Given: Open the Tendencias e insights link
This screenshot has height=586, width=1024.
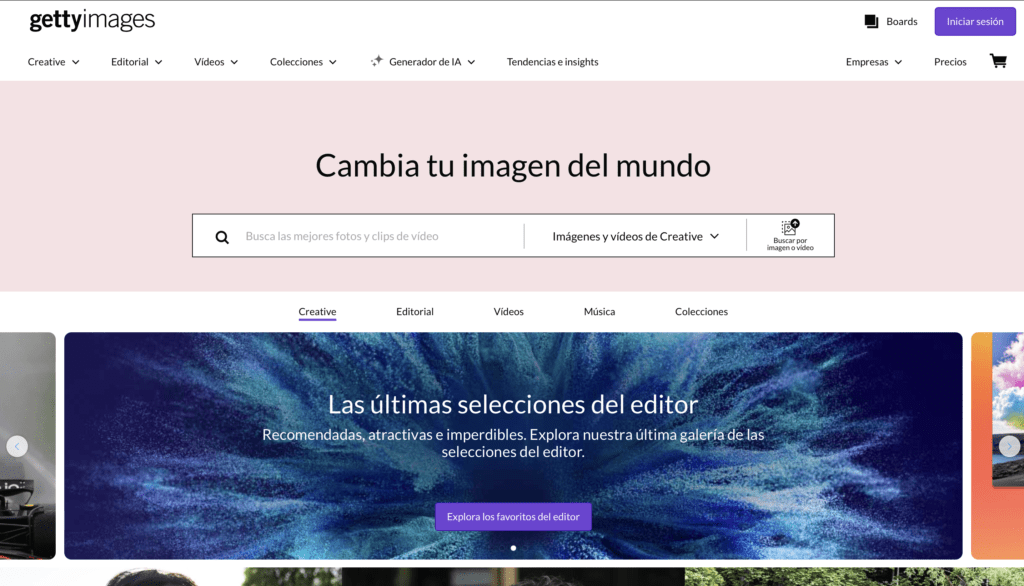Looking at the screenshot, I should click(552, 62).
